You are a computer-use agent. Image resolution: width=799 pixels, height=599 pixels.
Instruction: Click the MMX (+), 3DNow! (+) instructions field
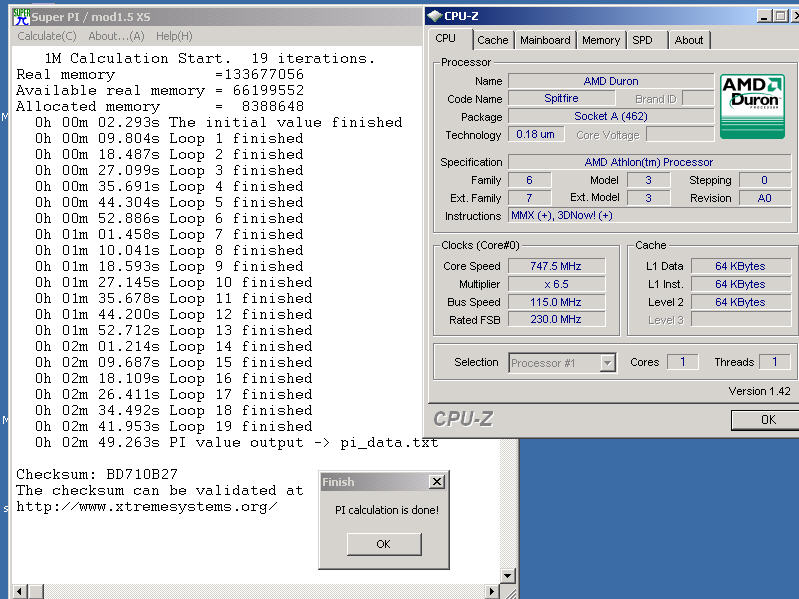pos(649,215)
